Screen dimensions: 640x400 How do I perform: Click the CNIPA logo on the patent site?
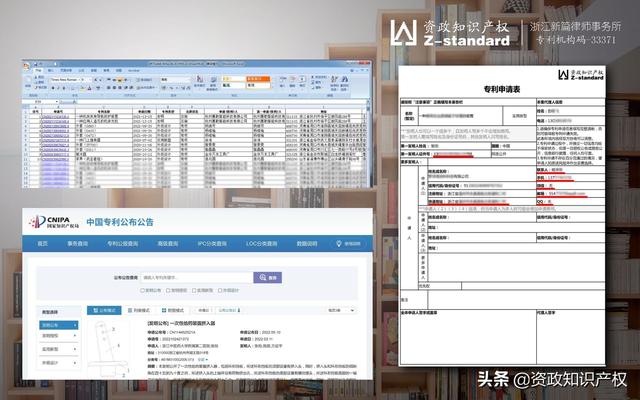coord(54,222)
